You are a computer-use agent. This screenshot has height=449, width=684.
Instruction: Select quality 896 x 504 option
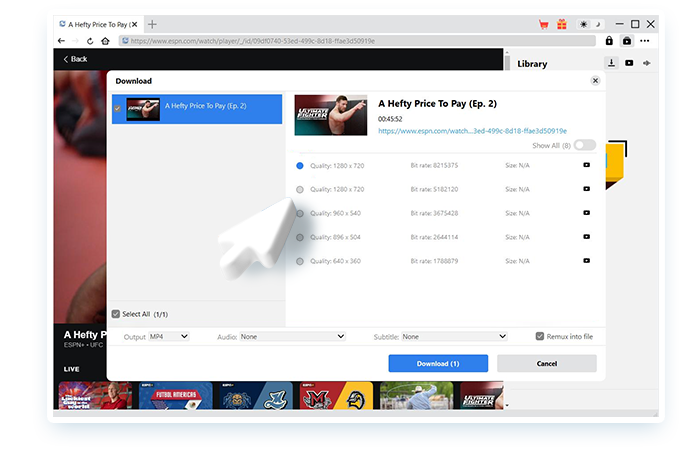[x=300, y=237]
